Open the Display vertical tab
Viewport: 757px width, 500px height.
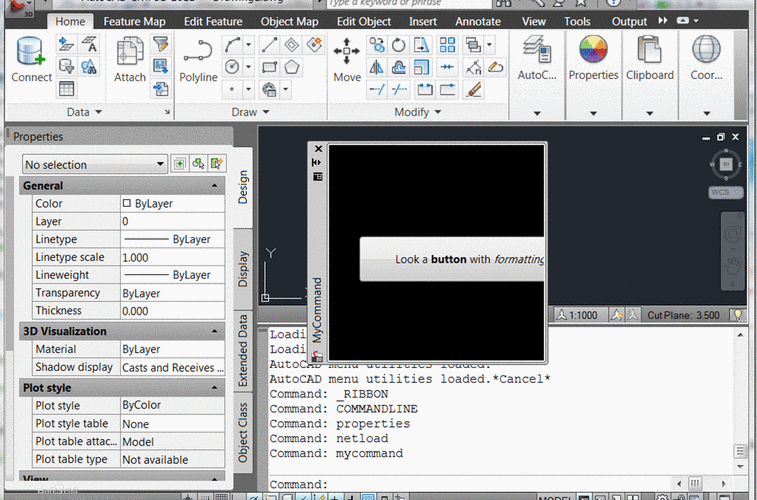click(x=243, y=270)
